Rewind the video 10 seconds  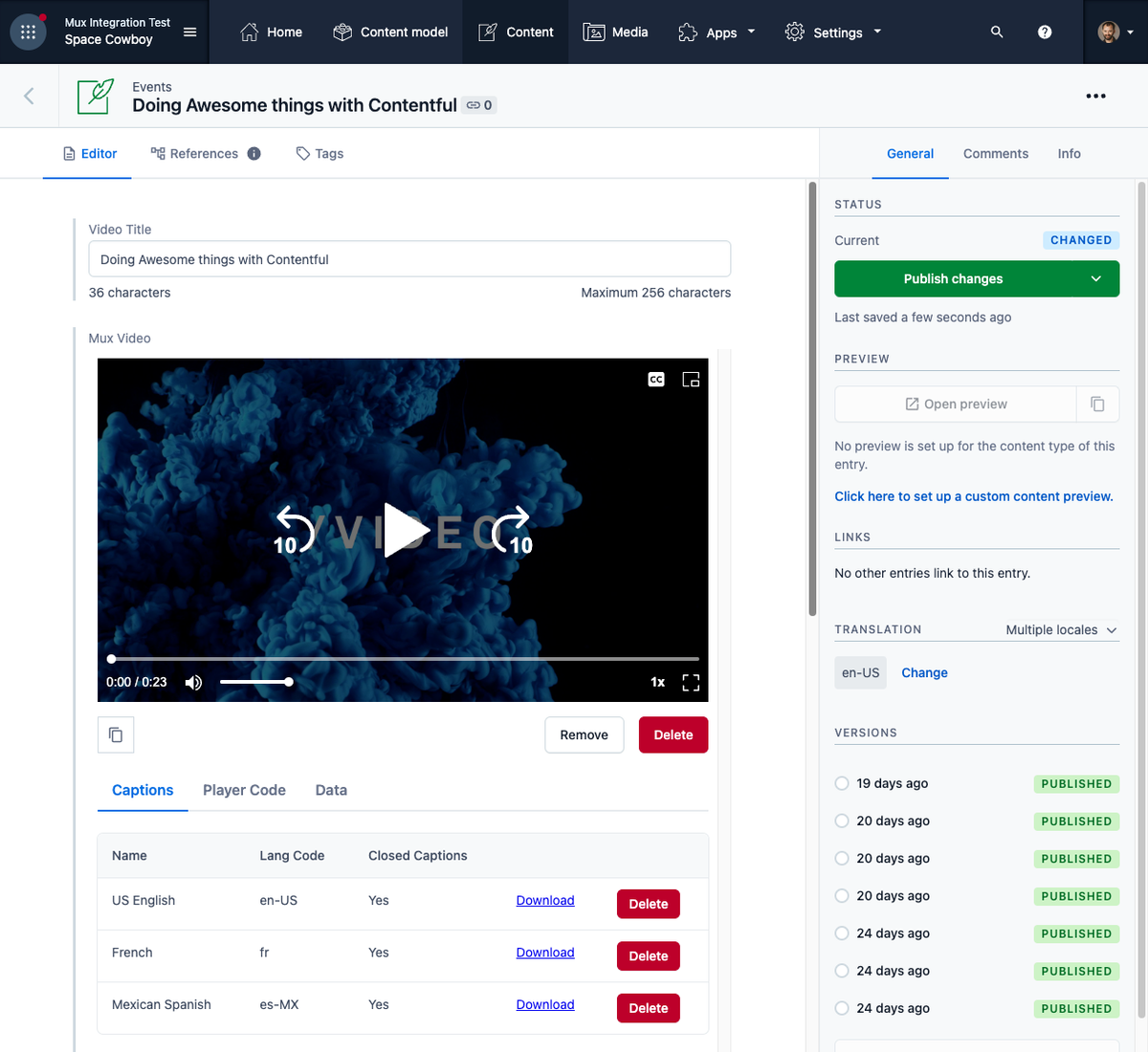[295, 531]
